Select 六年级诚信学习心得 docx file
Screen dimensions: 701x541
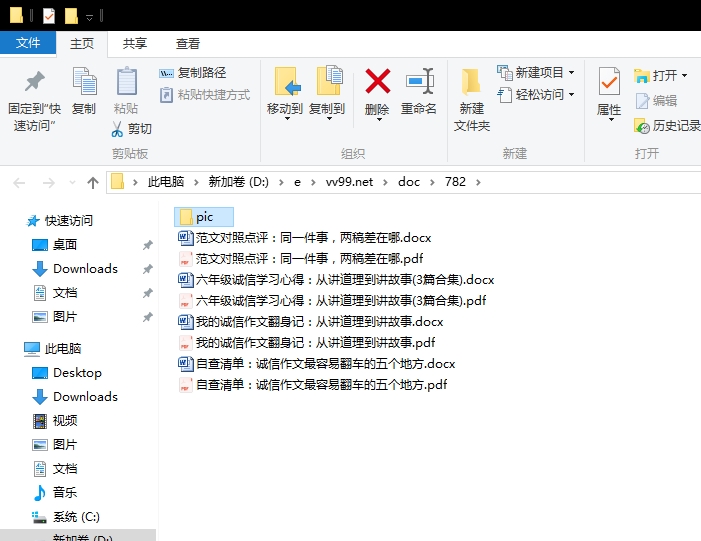pos(336,280)
